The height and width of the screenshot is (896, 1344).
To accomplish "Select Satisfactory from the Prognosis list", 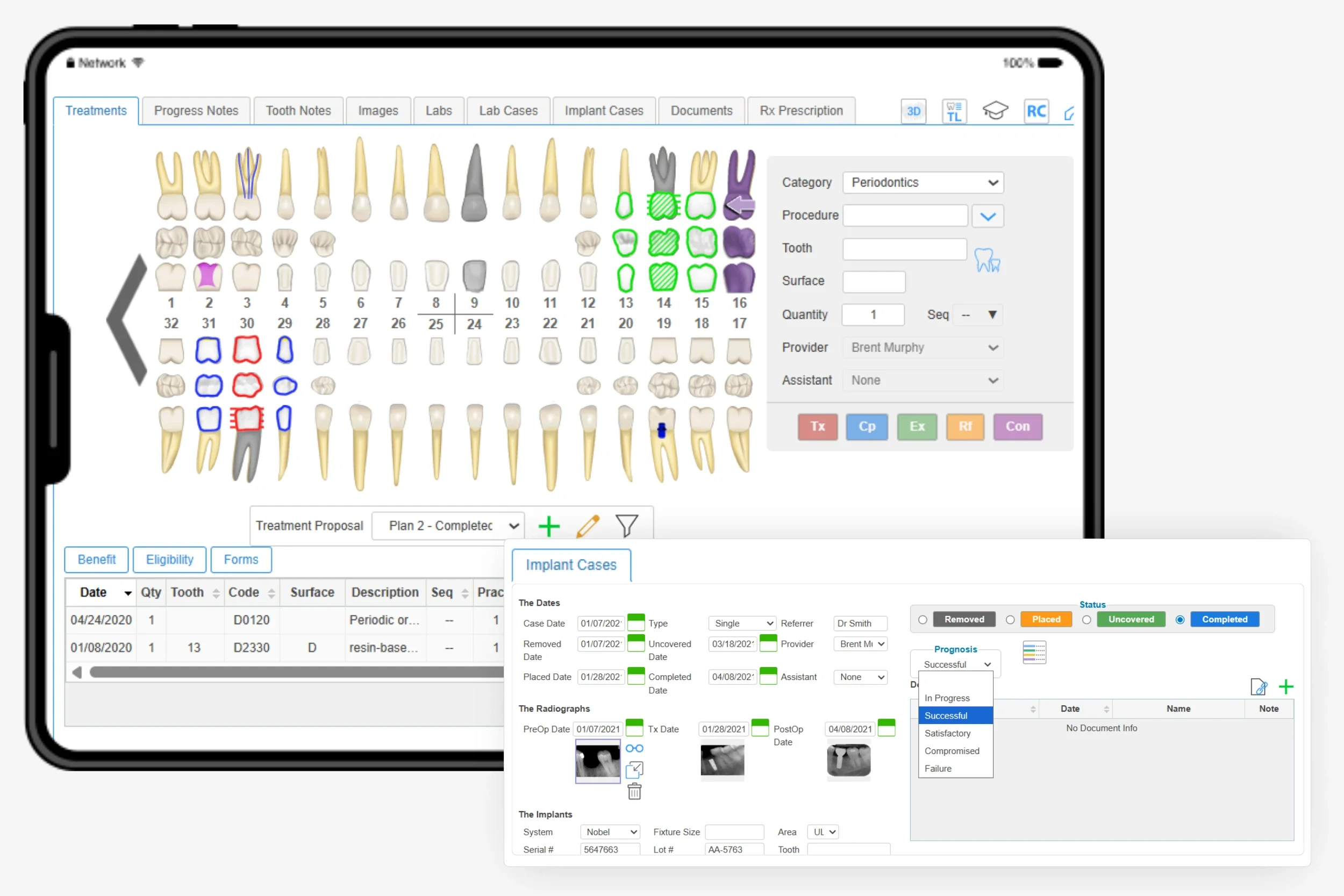I will click(x=947, y=733).
